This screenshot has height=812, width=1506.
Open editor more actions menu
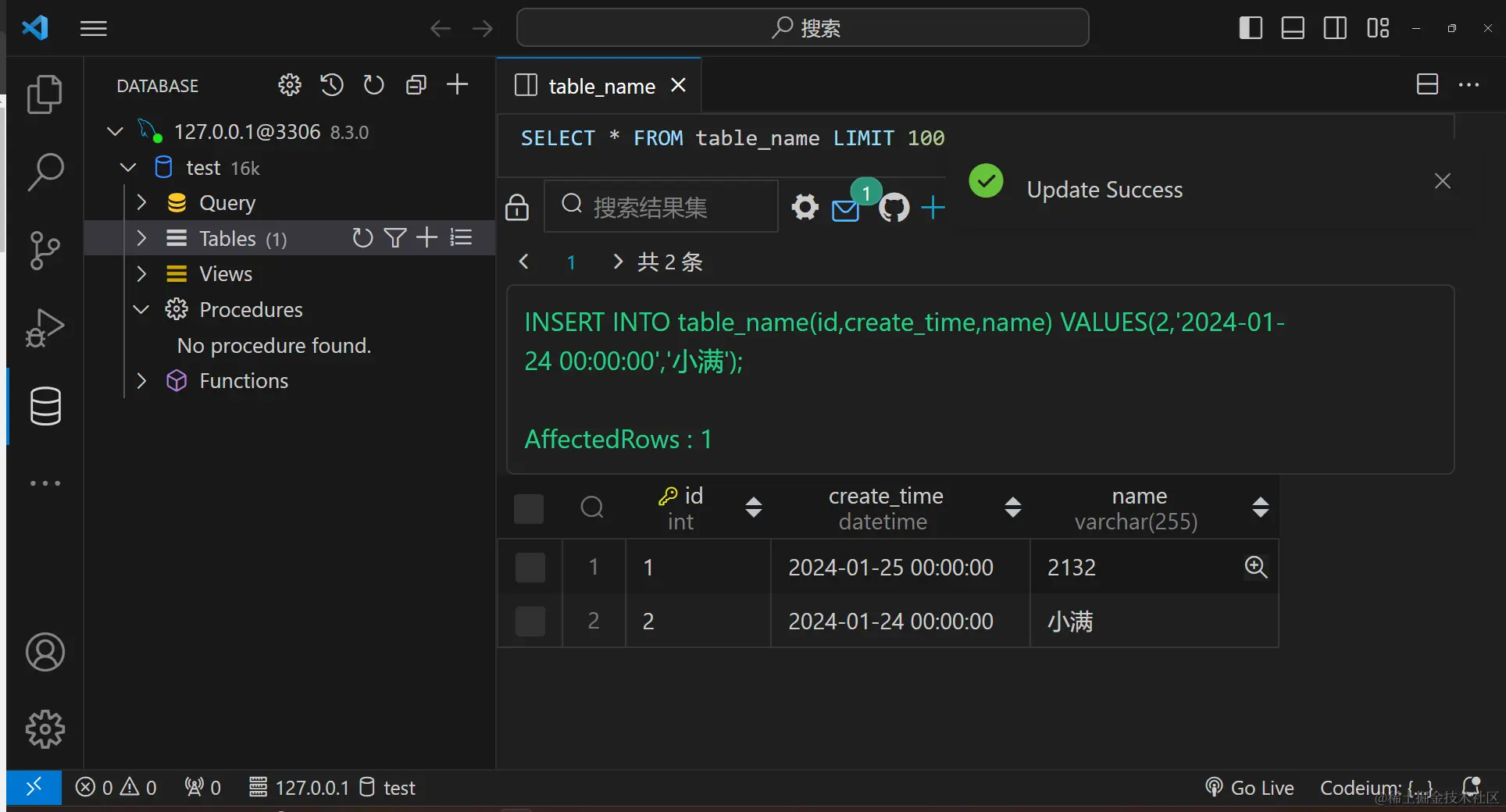tap(1469, 84)
